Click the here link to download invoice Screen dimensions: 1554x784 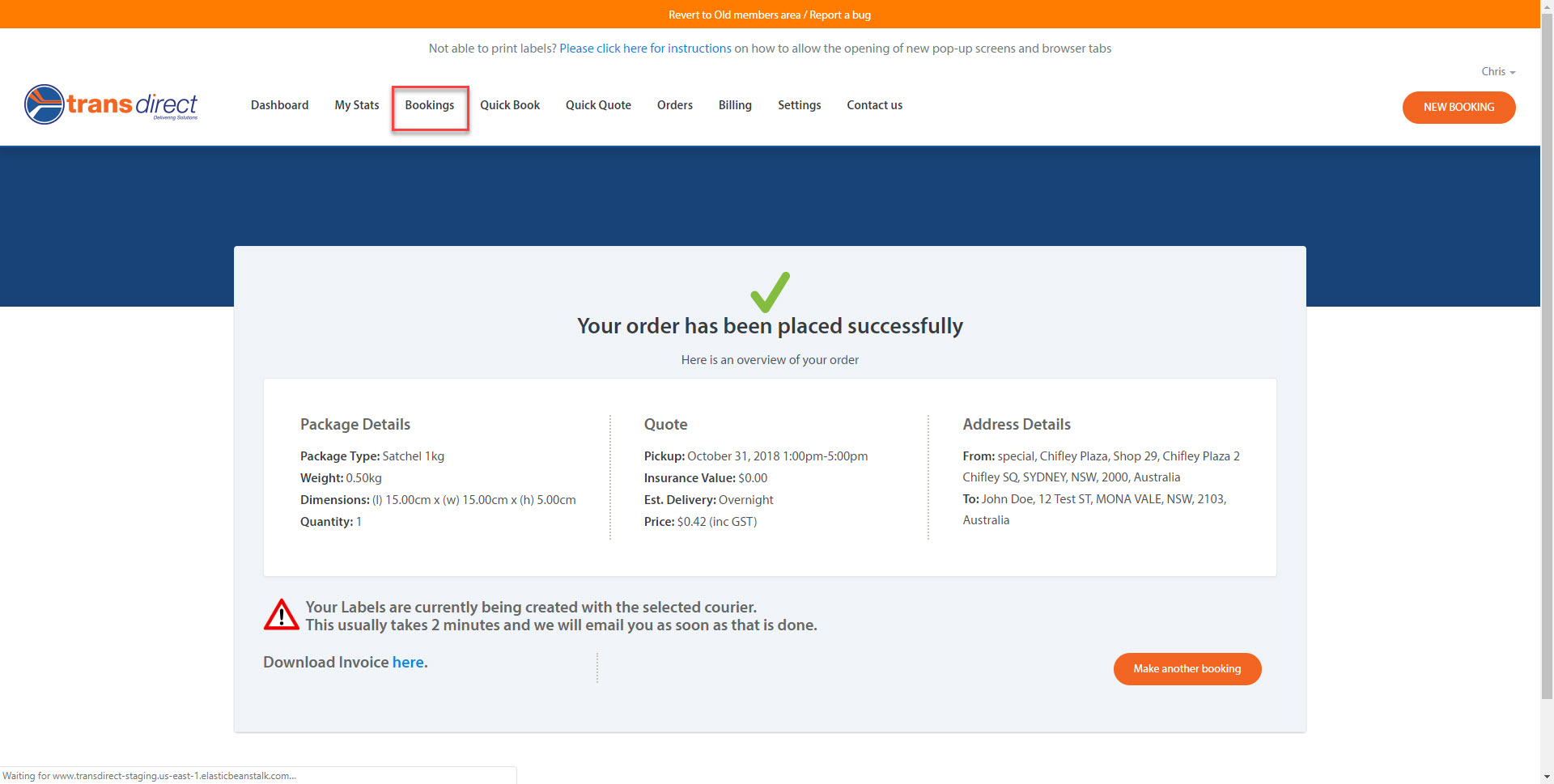[x=407, y=662]
